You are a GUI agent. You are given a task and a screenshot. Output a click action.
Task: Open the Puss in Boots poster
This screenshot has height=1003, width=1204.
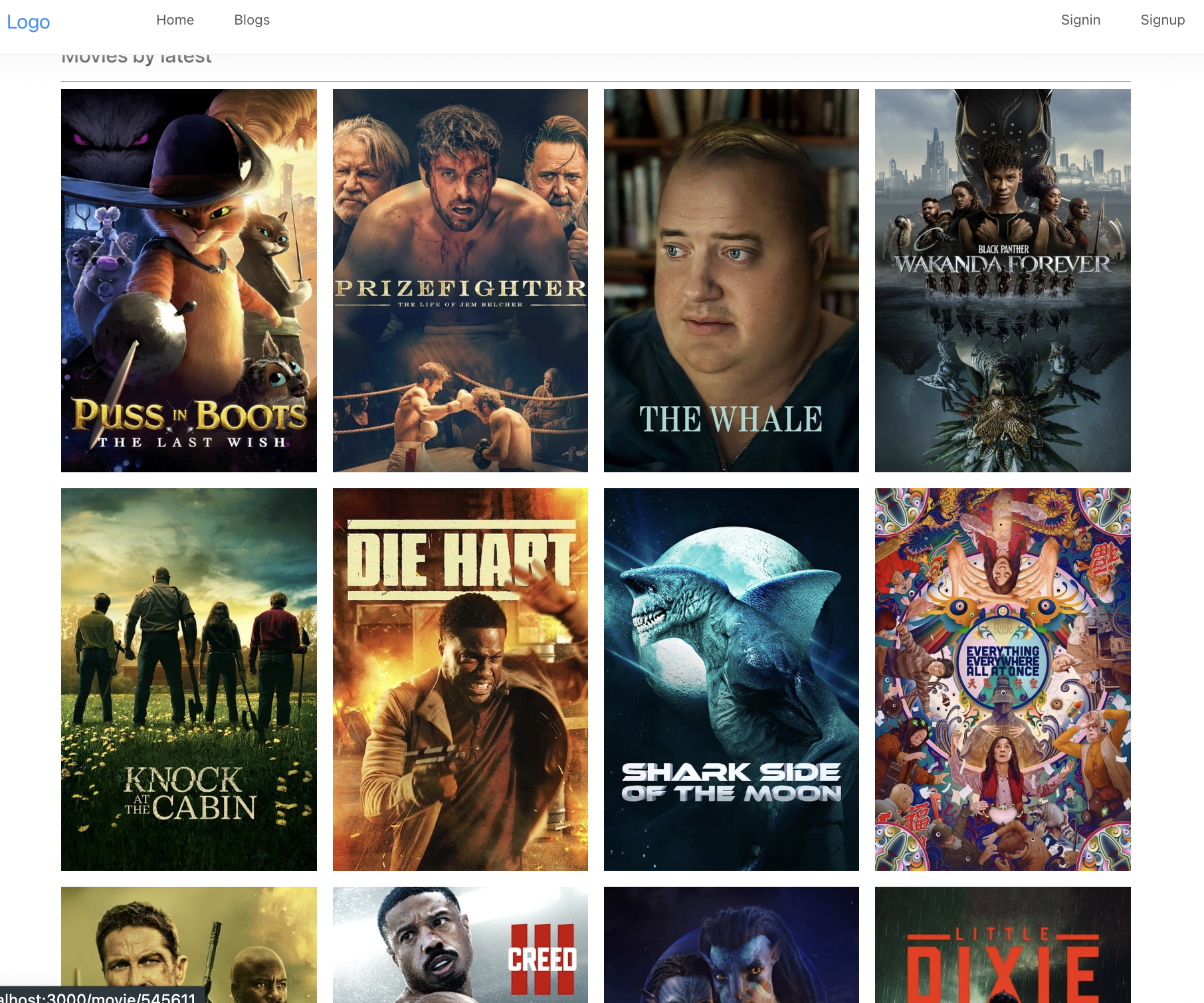tap(189, 280)
